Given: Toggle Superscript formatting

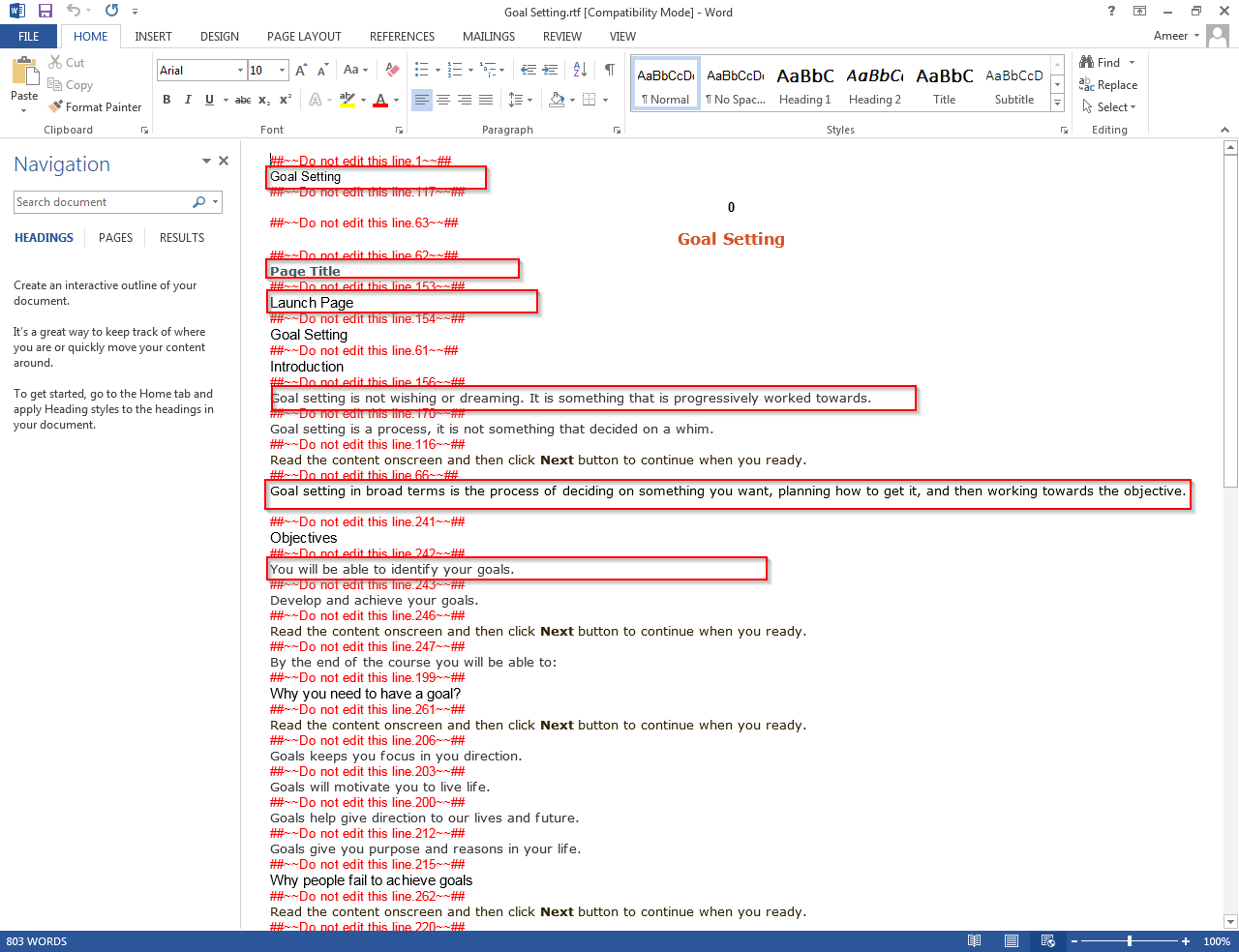Looking at the screenshot, I should tap(286, 100).
